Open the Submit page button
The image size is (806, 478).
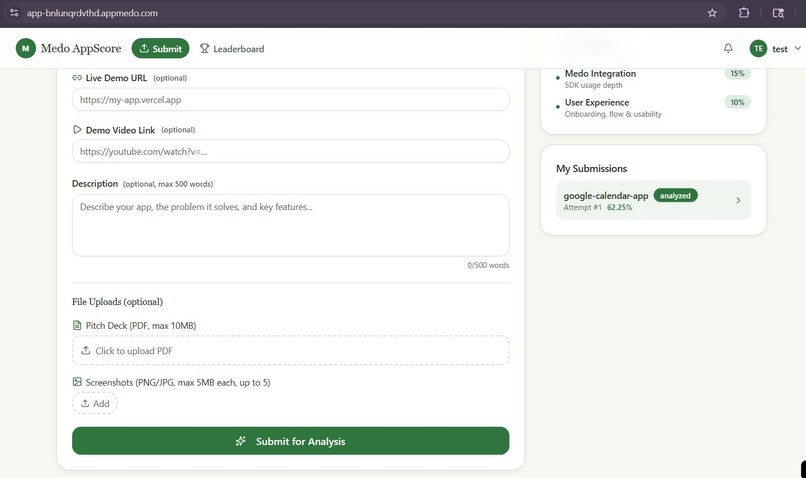point(160,48)
